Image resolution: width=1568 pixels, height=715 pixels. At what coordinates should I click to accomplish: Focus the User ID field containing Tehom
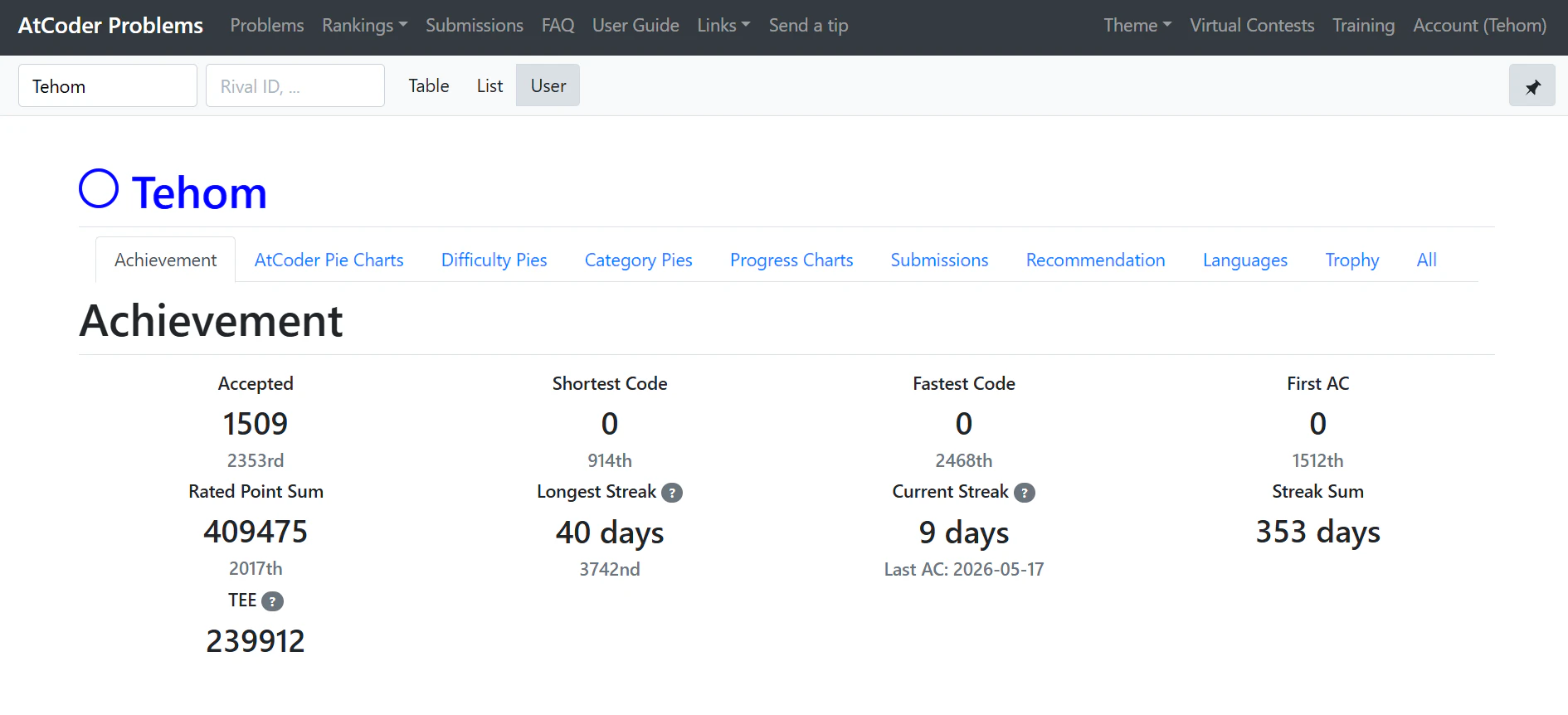[x=108, y=85]
